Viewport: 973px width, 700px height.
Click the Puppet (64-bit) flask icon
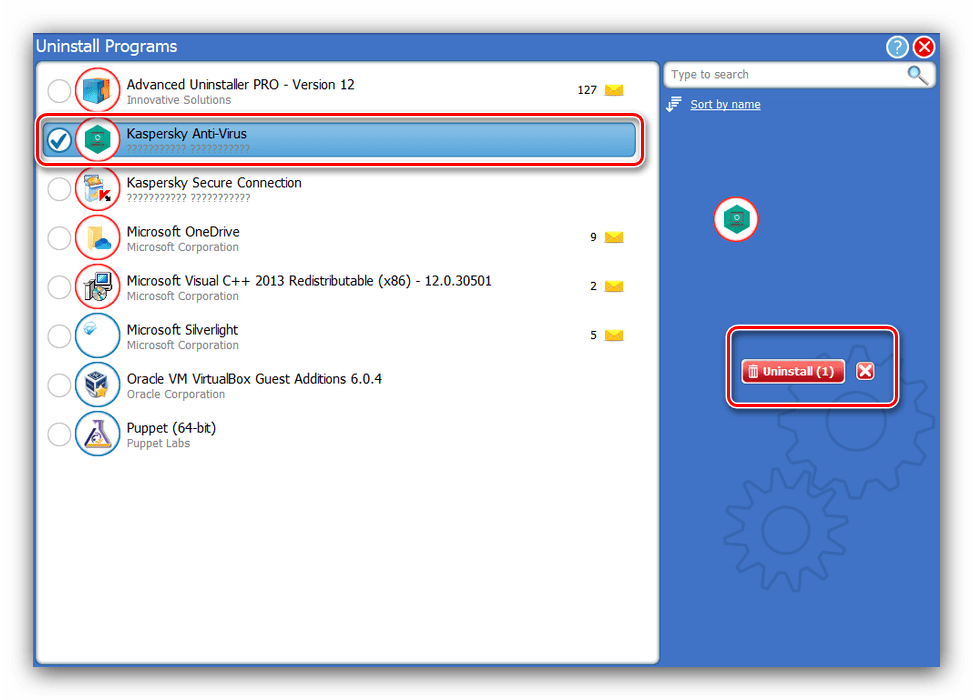(97, 434)
